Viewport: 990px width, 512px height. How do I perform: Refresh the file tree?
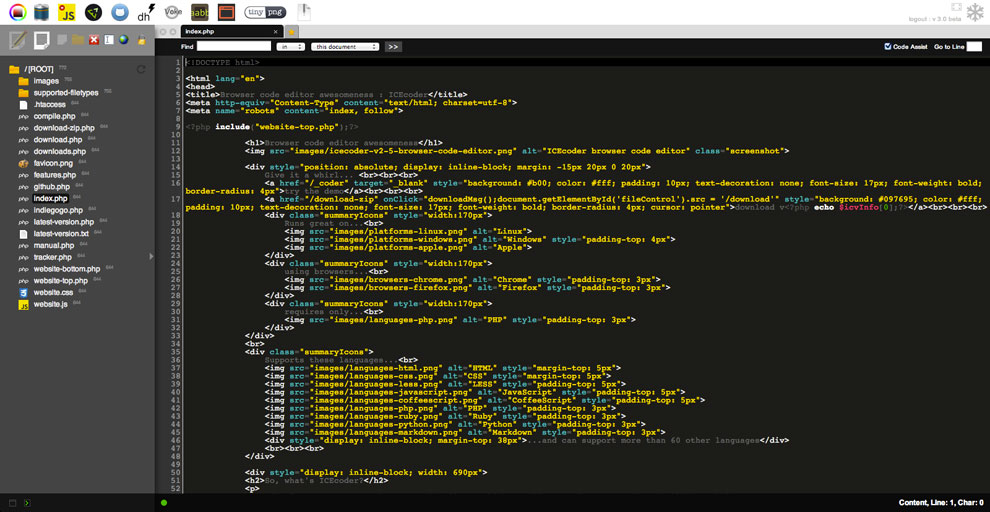tap(141, 69)
